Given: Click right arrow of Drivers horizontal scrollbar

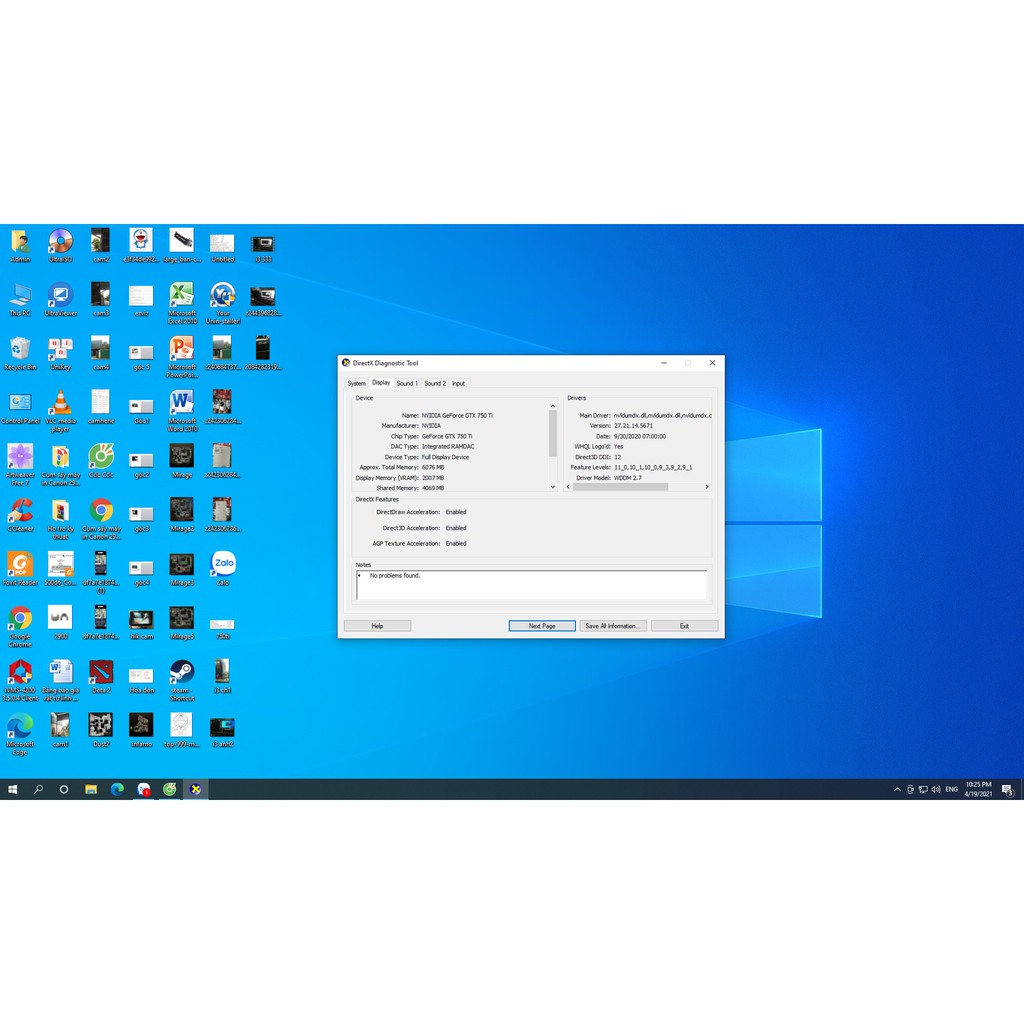Looking at the screenshot, I should 707,487.
